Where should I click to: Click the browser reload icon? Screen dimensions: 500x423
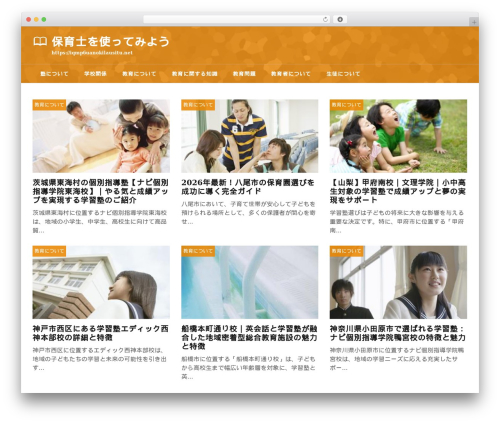[325, 19]
